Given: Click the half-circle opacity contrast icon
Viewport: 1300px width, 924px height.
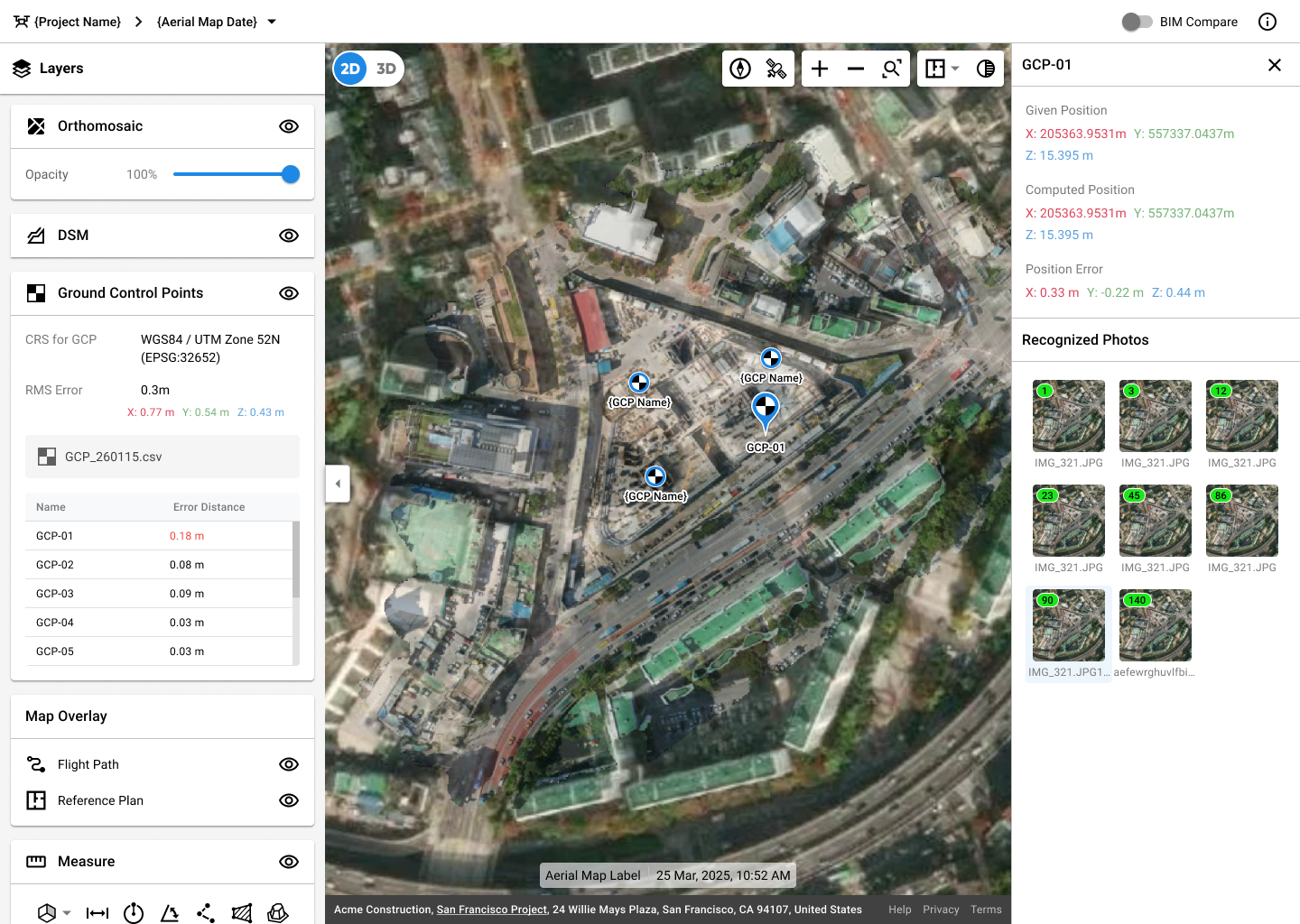Looking at the screenshot, I should click(x=986, y=69).
